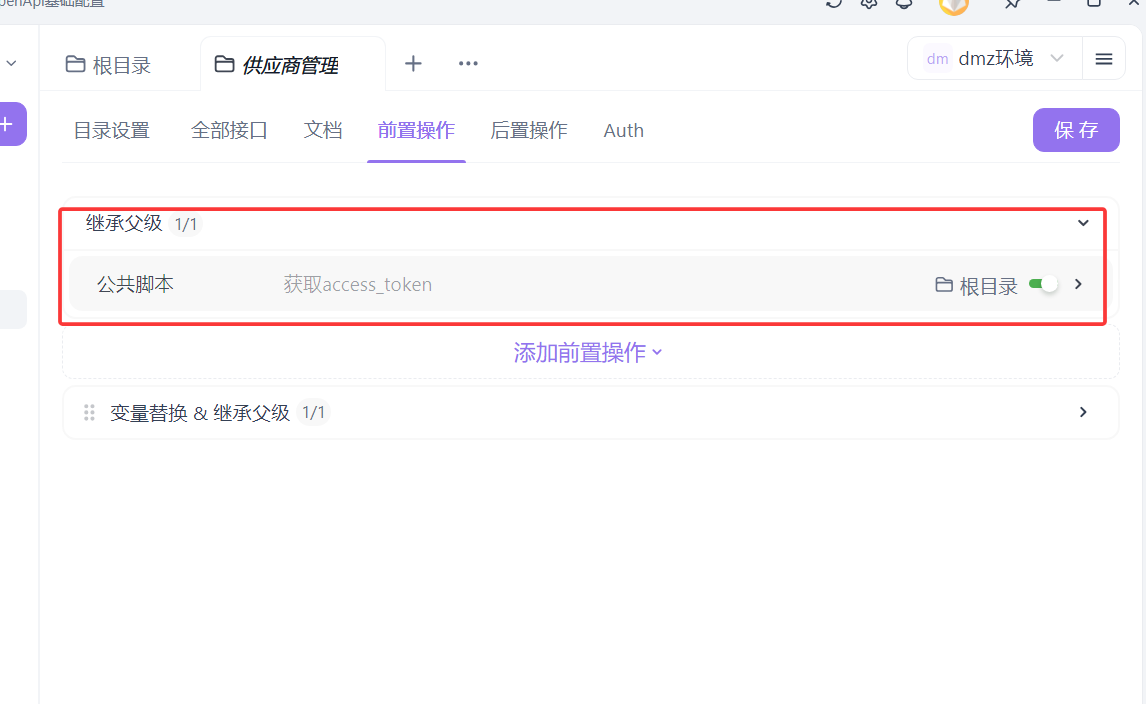Open your account avatar in the title bar
Screen dimensions: 1146x704
(953, 8)
